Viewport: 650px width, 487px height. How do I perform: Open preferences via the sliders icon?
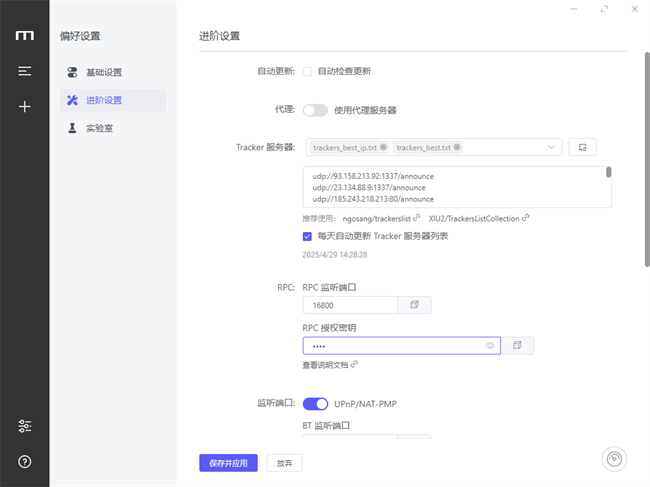pos(24,426)
